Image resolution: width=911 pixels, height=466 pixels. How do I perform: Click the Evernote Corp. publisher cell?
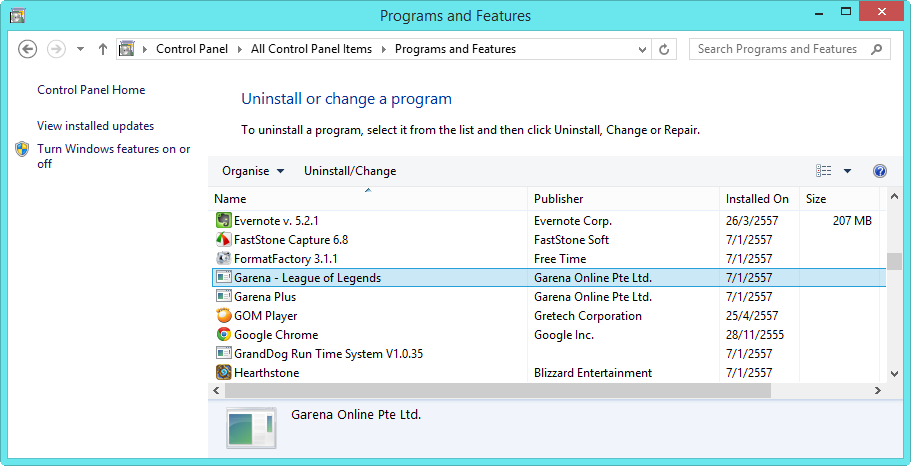pos(573,221)
